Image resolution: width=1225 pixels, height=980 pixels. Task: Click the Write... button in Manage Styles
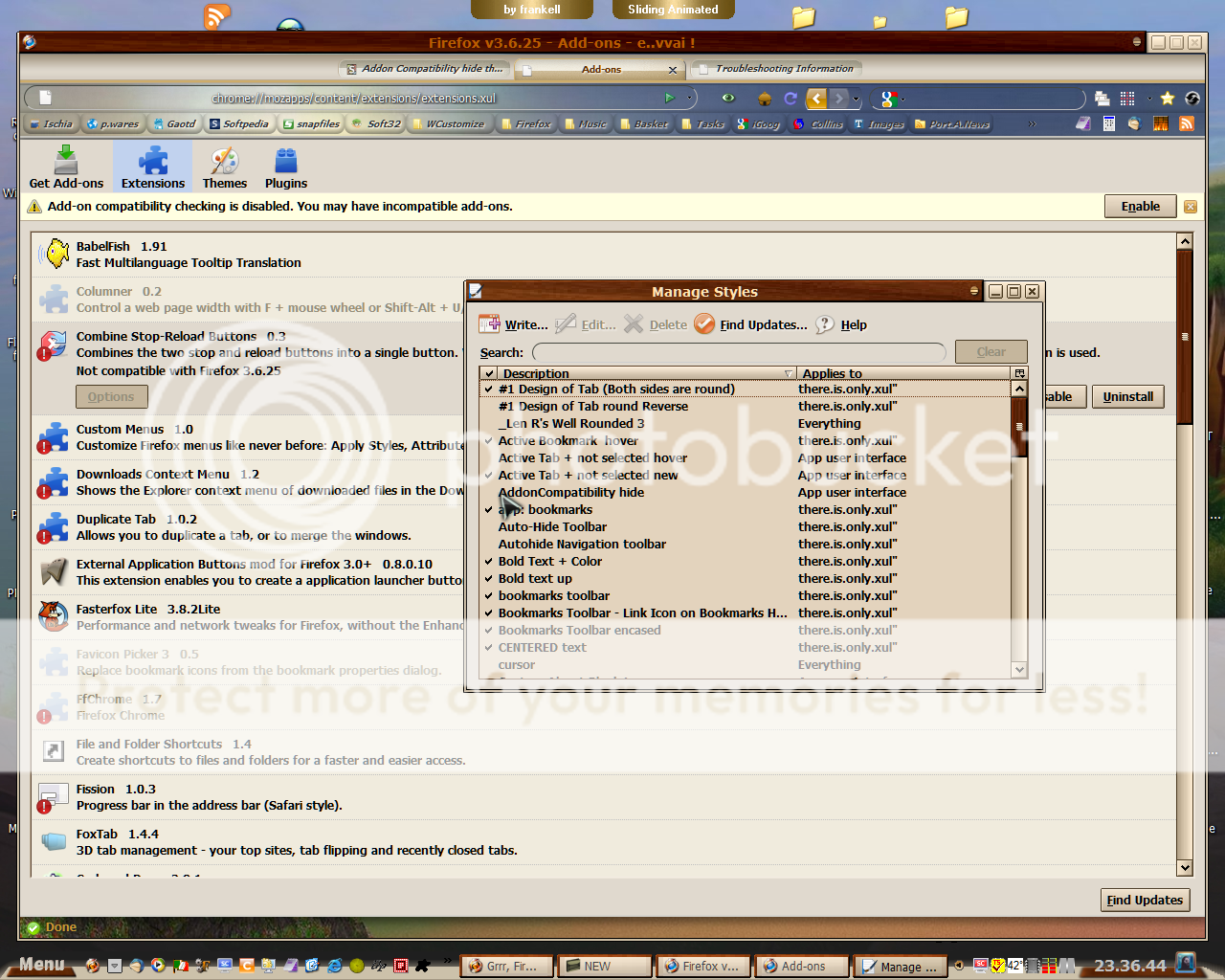click(514, 324)
